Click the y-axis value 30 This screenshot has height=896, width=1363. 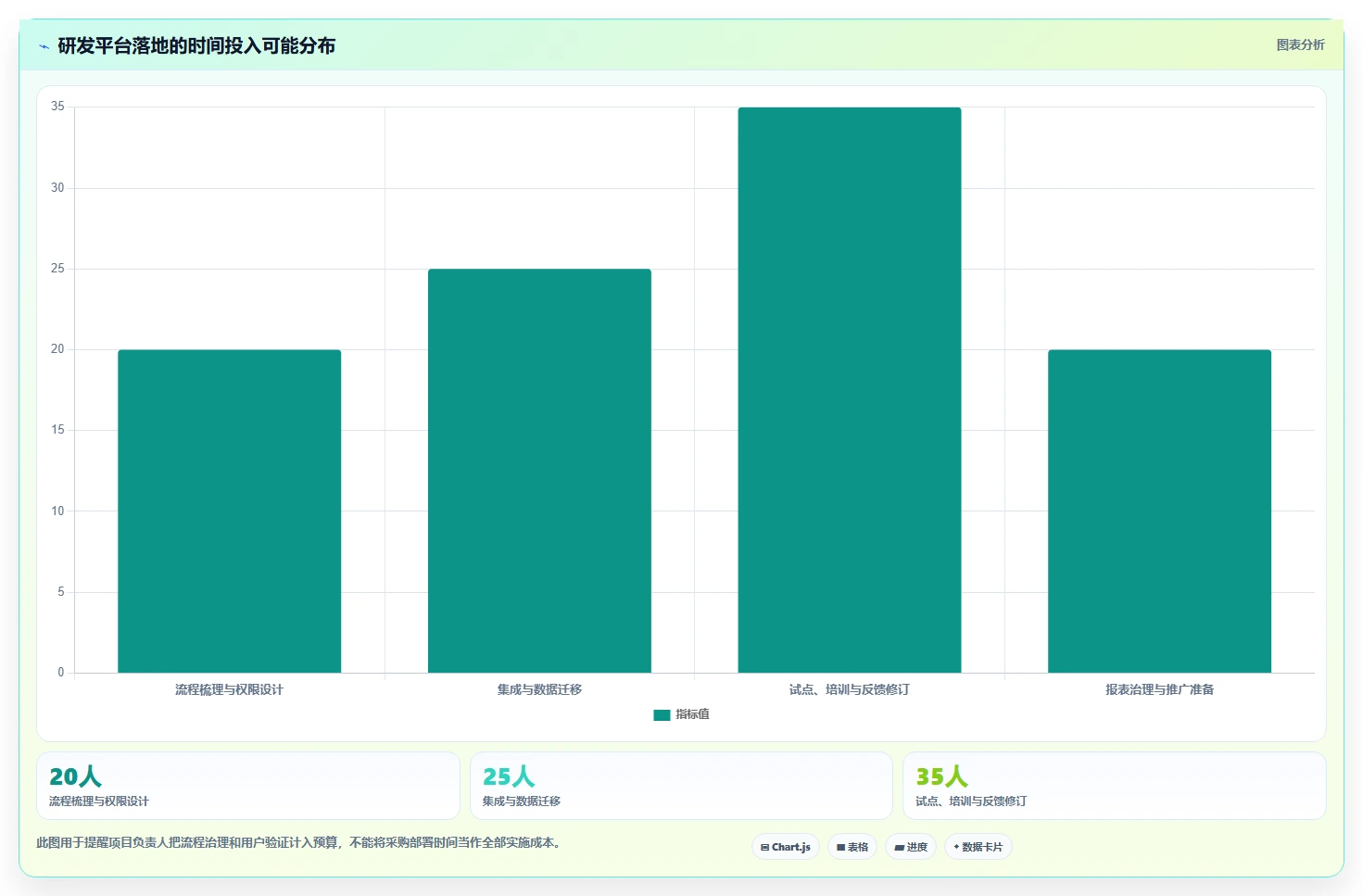coord(57,188)
